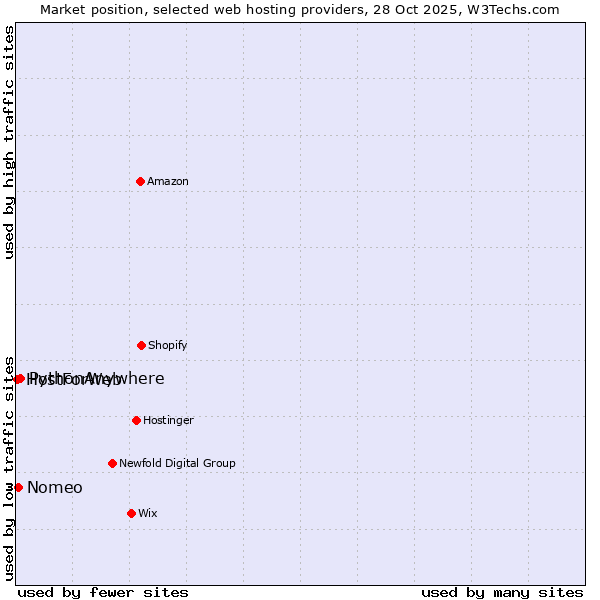
Task: Click the overlapping red PythonAnywhere marker
Action: point(19,378)
